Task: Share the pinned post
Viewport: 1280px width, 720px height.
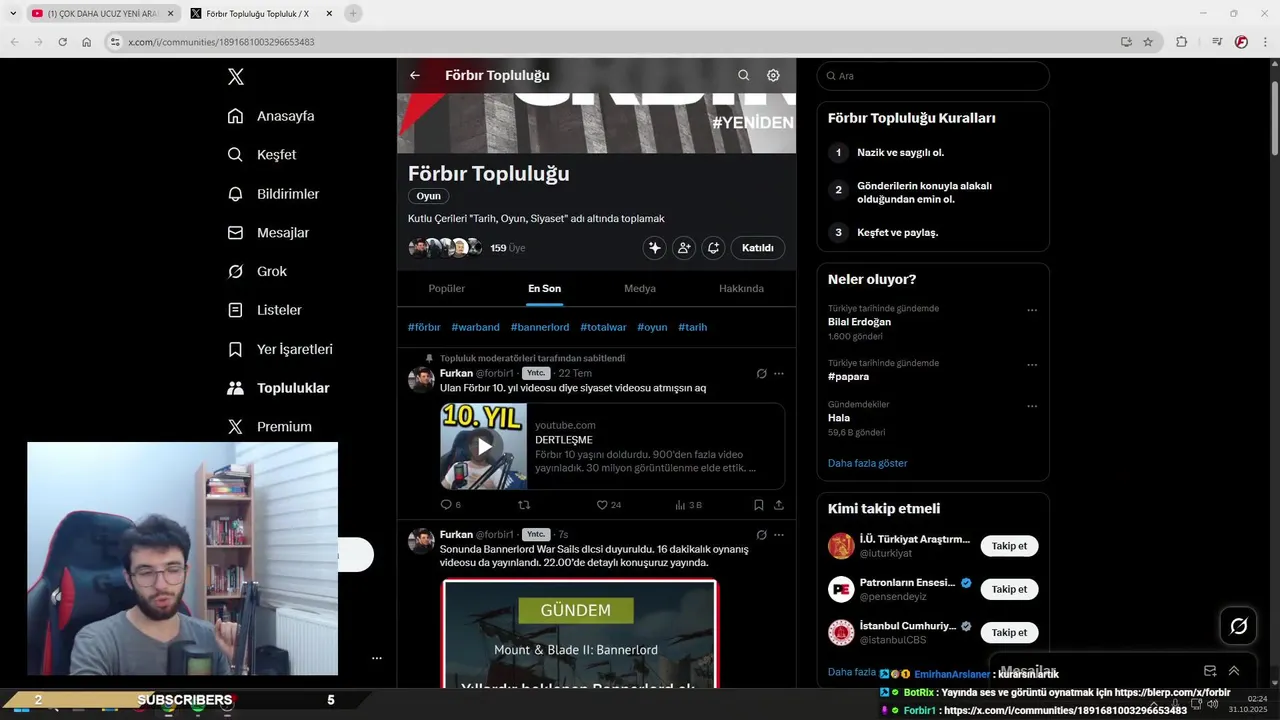Action: point(779,505)
